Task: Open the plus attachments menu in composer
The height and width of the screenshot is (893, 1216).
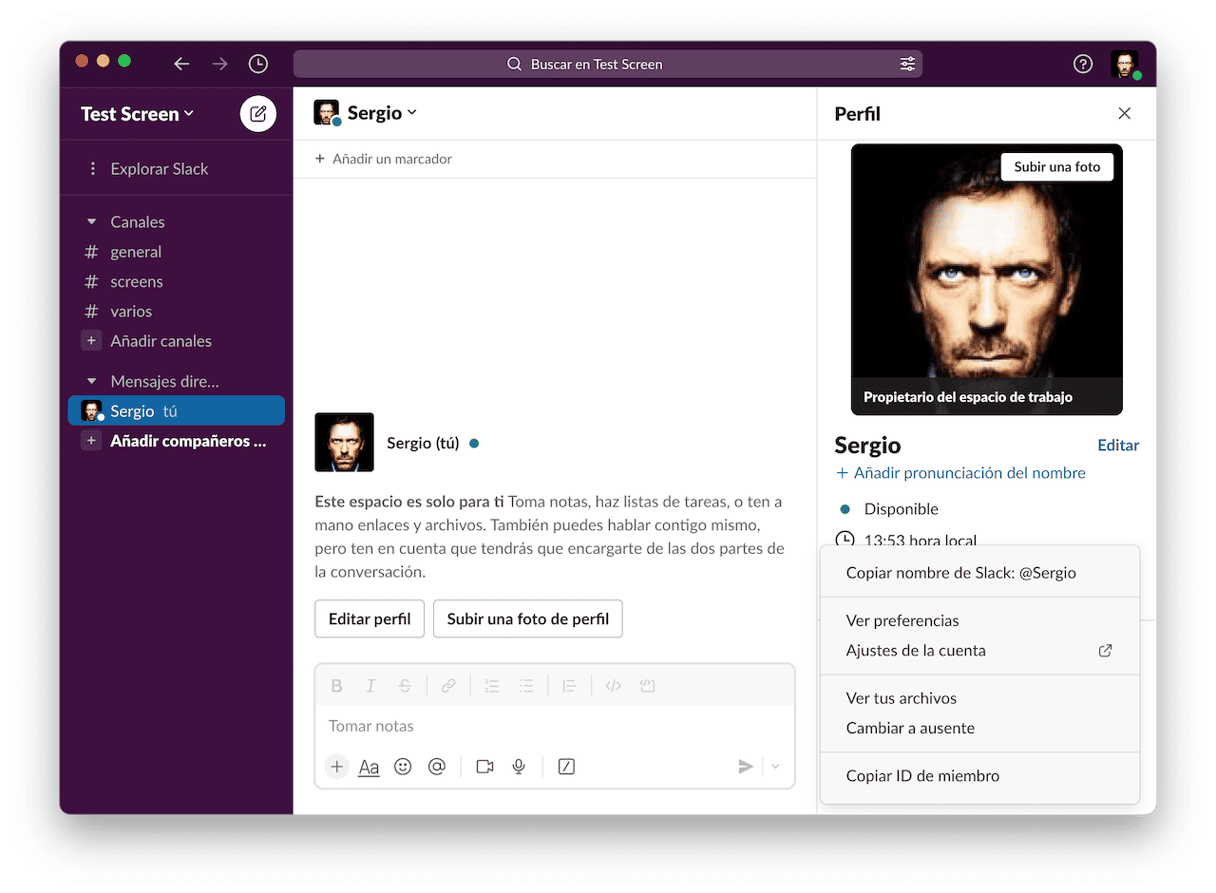Action: point(337,767)
